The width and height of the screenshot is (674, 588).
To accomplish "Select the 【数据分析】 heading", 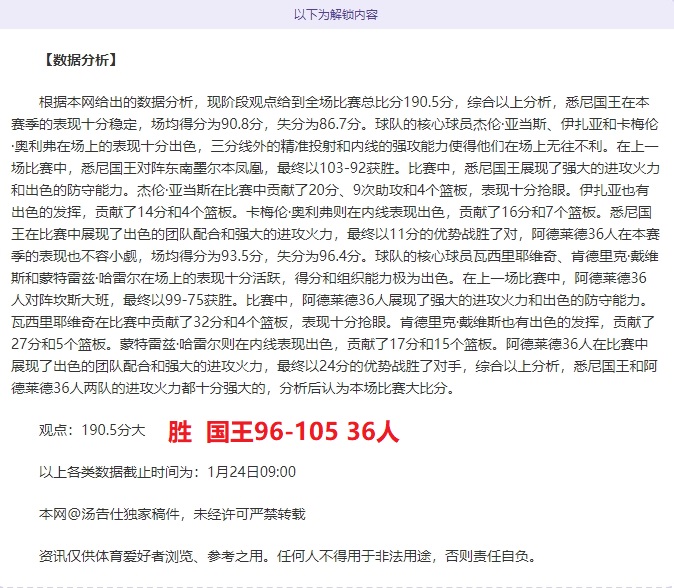I will pos(80,60).
